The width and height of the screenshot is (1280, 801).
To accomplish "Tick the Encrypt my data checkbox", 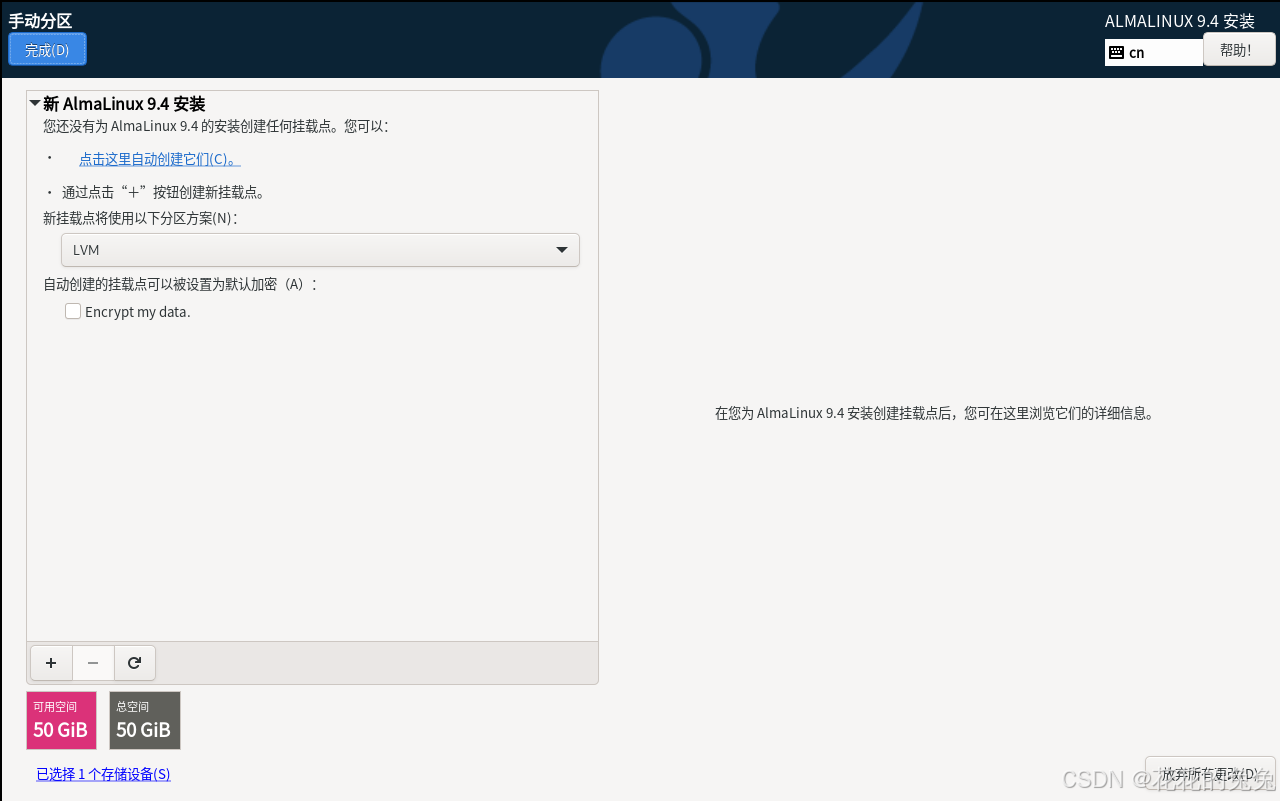I will click(x=73, y=311).
